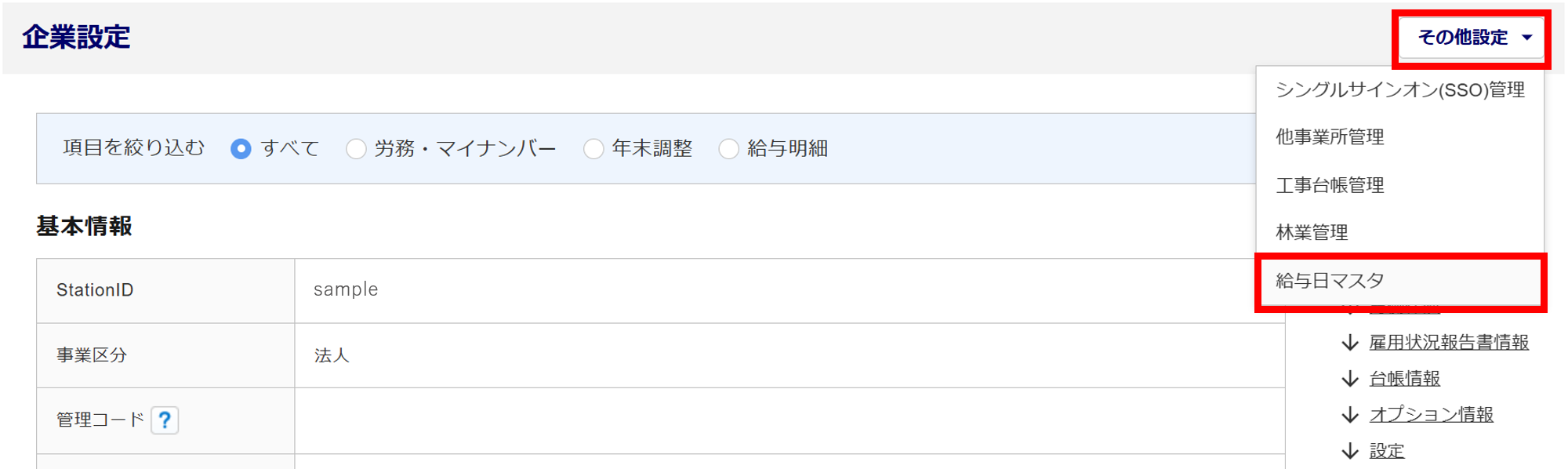Screen dimensions: 1568x469
Task: Go to the オプション情報 link
Action: click(x=1432, y=415)
